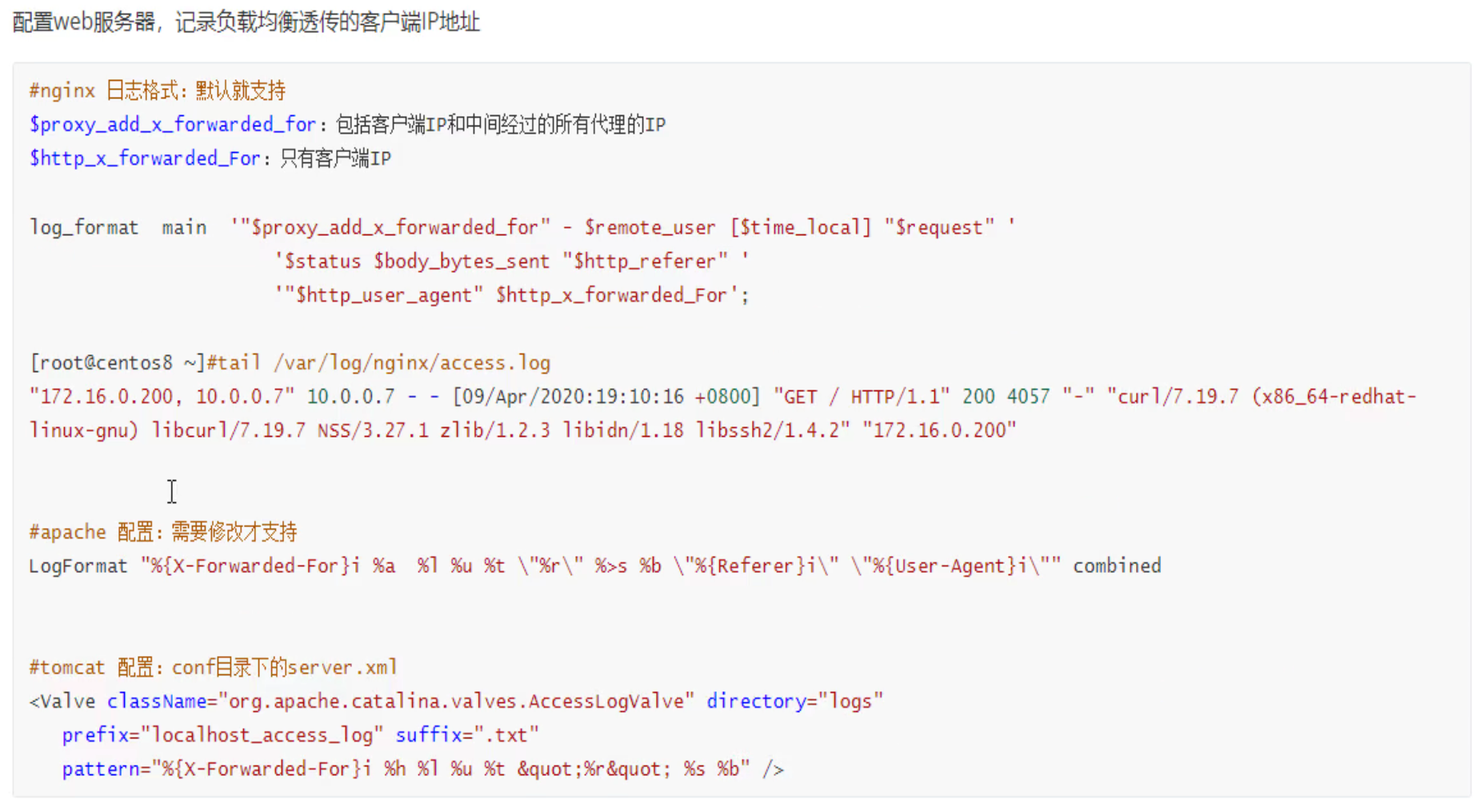Click the blue $http_x_forwarded_For variable description

[145, 158]
